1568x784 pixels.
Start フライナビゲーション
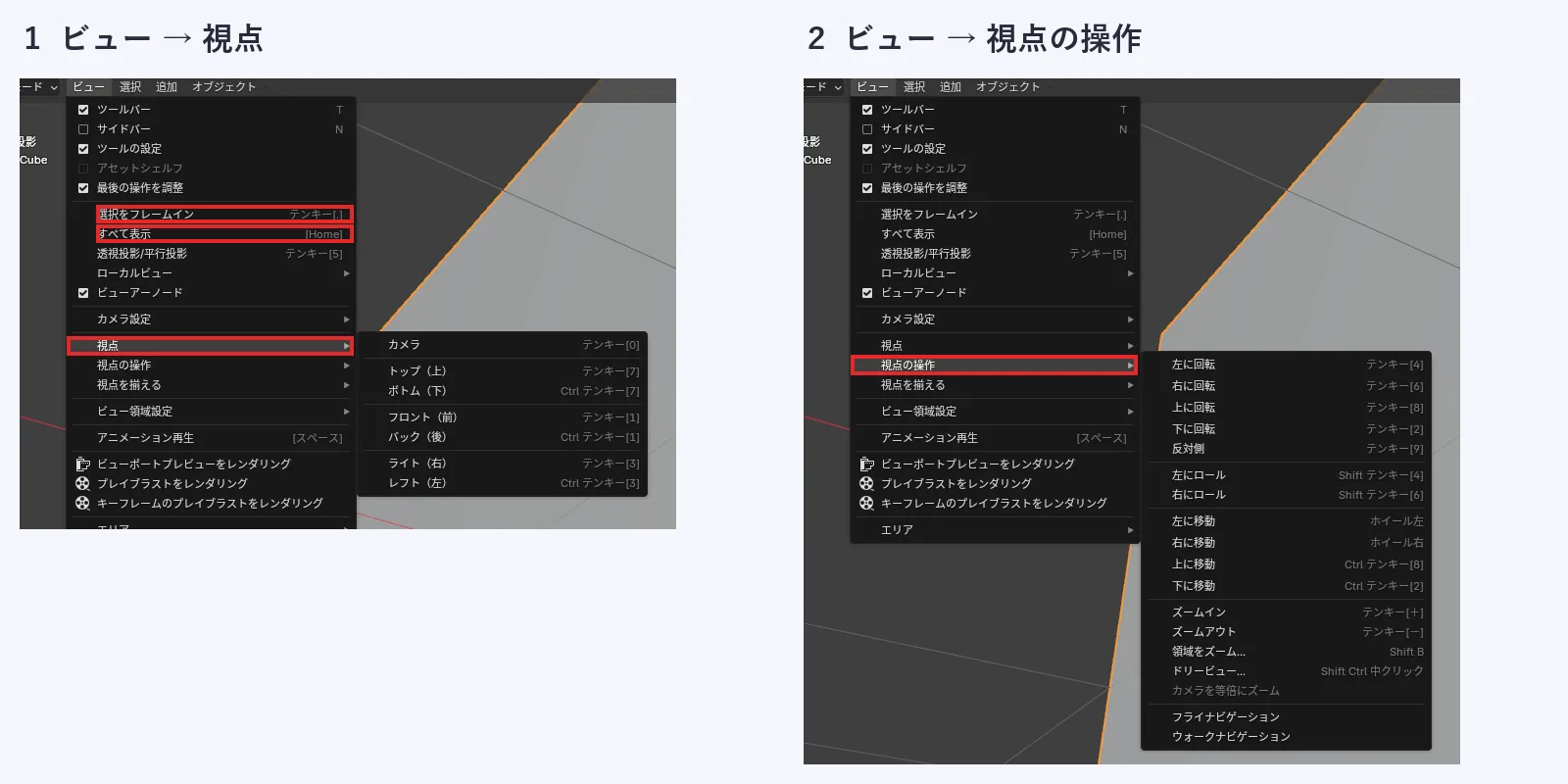pyautogui.click(x=1287, y=717)
